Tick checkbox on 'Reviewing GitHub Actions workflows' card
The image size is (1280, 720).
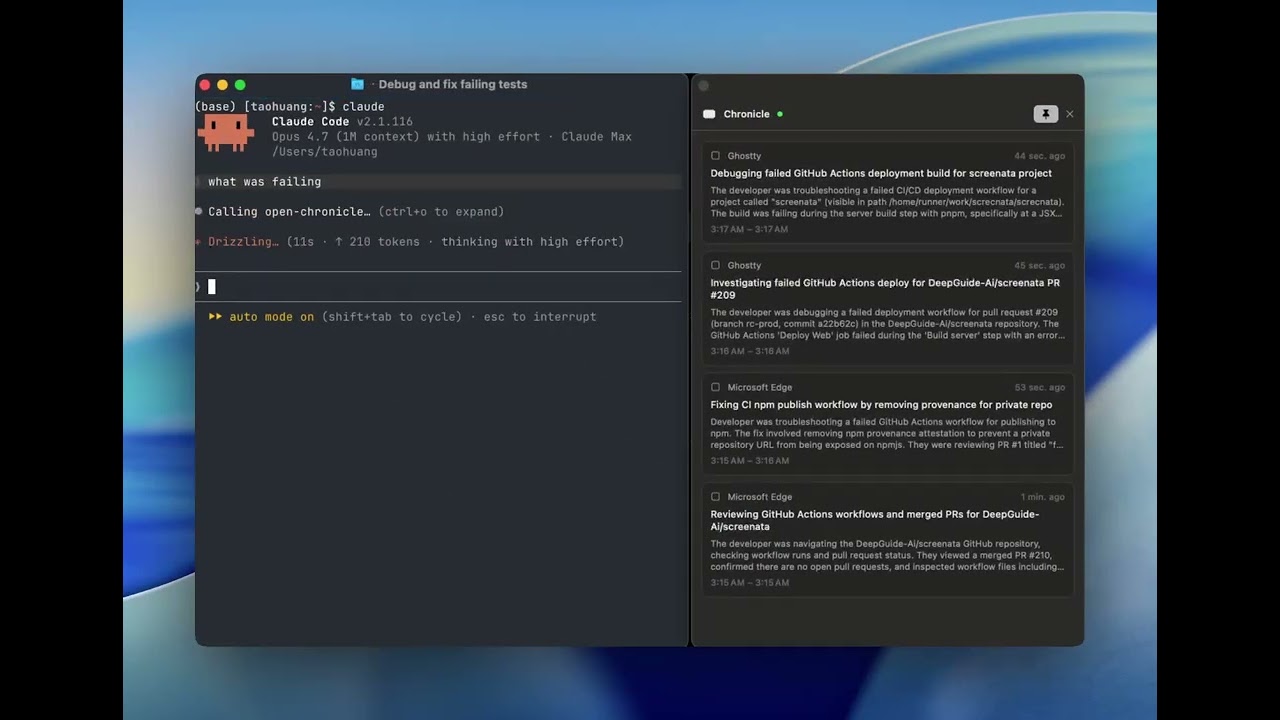click(x=715, y=497)
